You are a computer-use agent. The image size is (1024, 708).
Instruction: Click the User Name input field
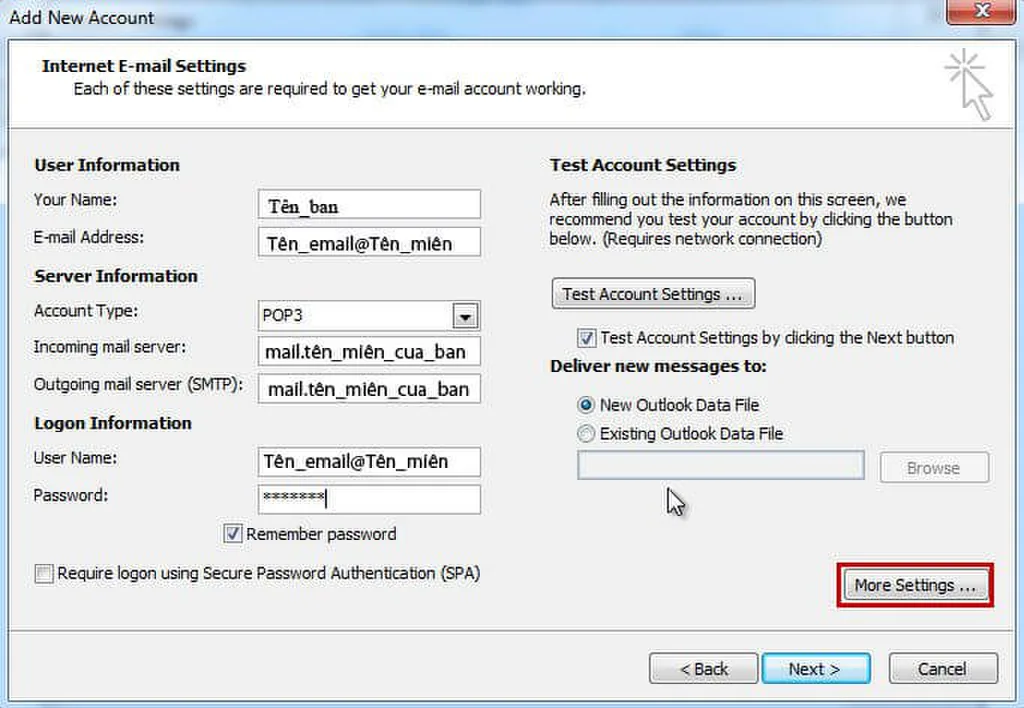tap(369, 462)
